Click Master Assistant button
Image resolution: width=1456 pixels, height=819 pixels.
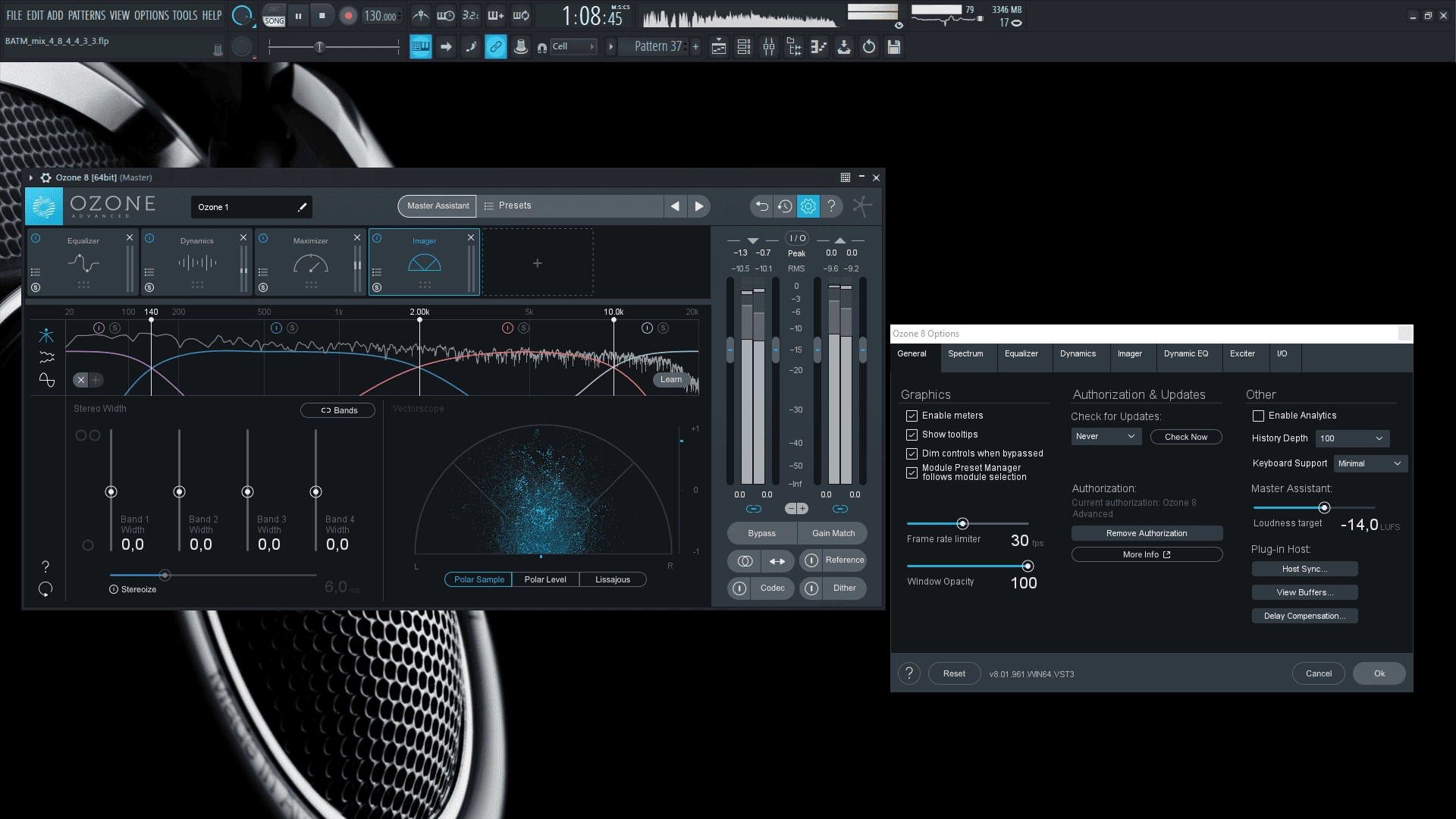(438, 206)
